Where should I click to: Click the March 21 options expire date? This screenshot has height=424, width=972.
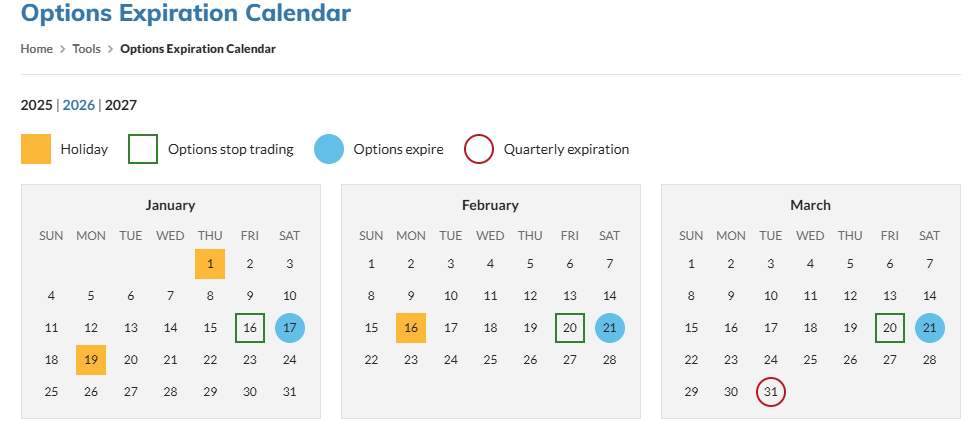coord(929,328)
